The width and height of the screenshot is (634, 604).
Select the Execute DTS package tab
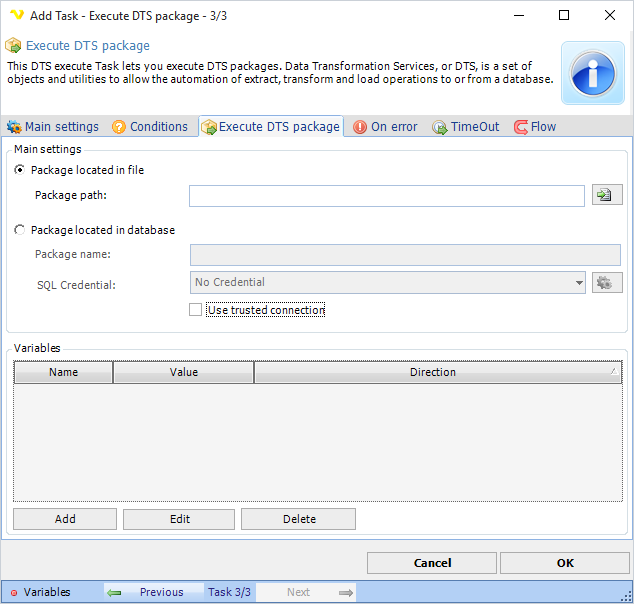coord(271,127)
